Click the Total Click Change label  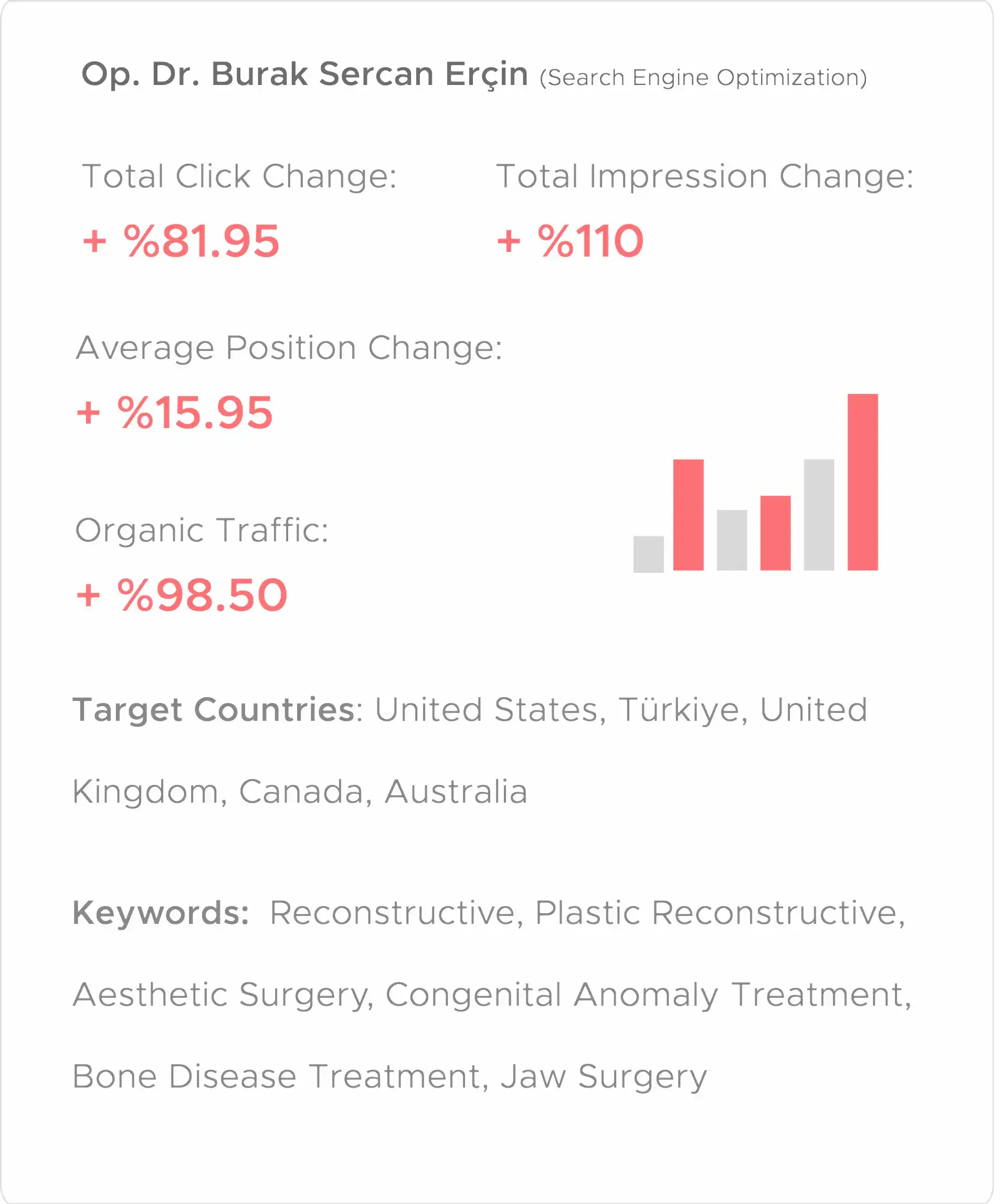point(239,176)
